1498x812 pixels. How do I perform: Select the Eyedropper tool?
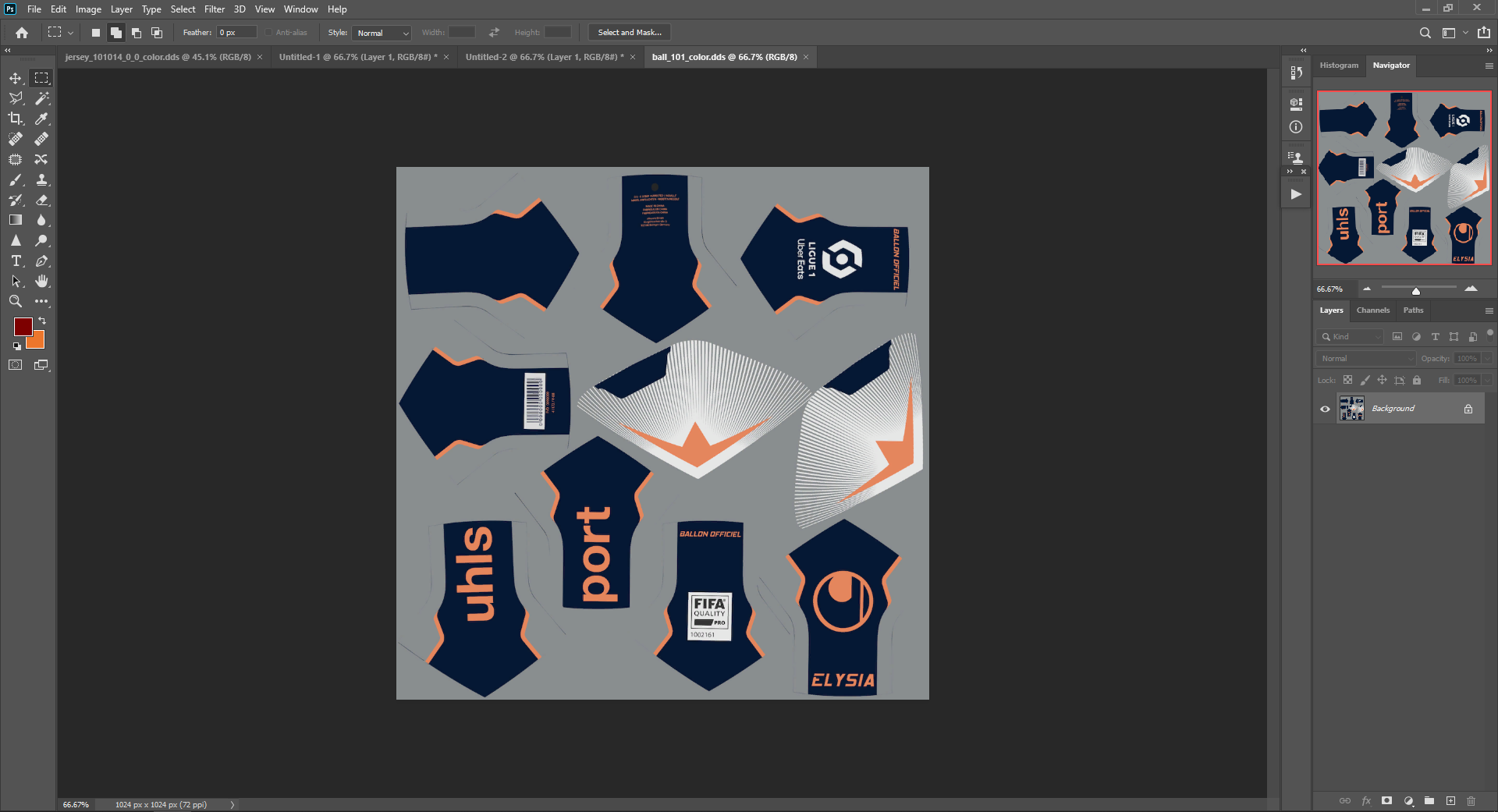coord(41,119)
